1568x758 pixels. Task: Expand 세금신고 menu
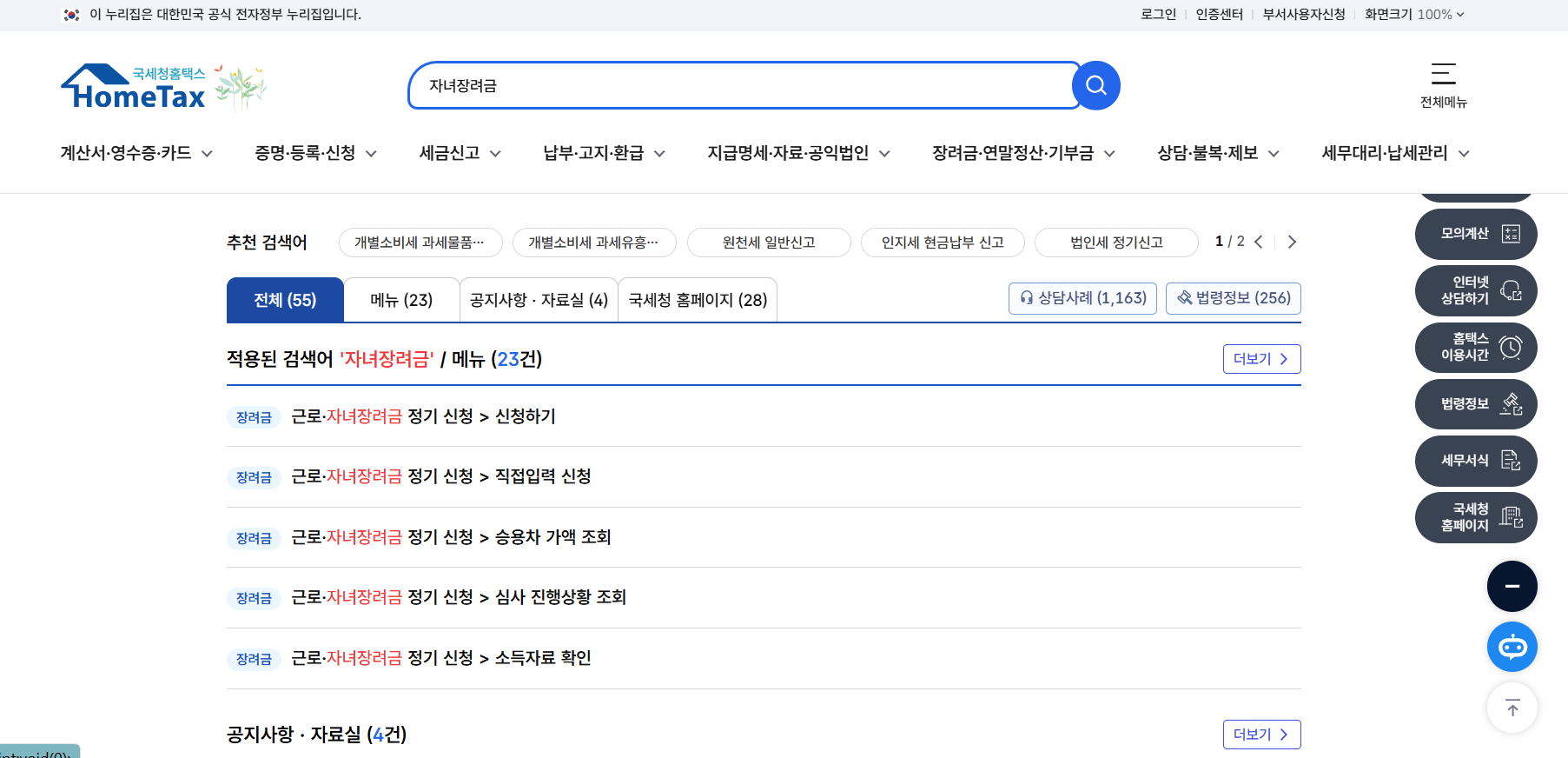[x=460, y=153]
